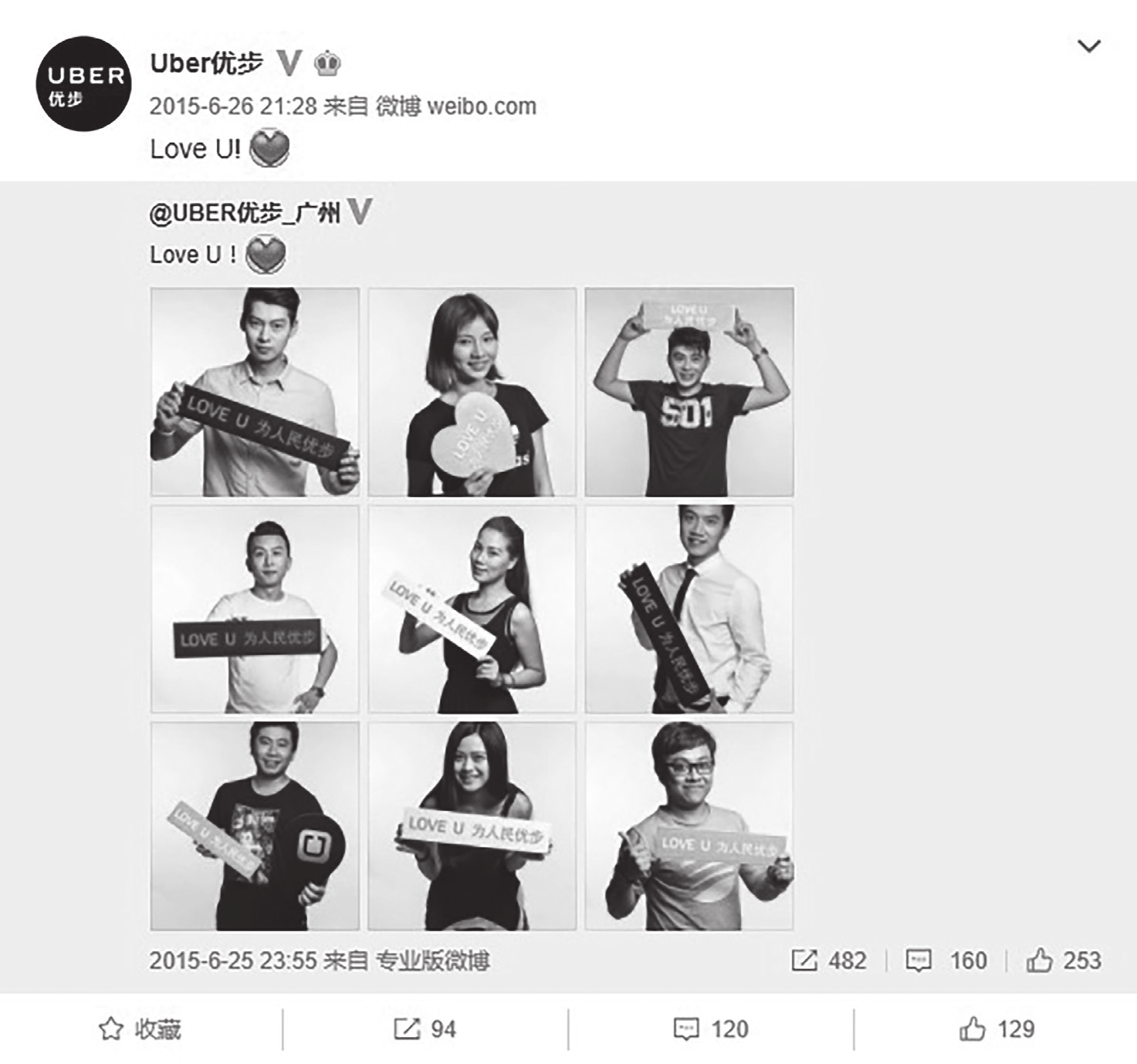Click the crown membership icon
The height and width of the screenshot is (1064, 1137).
[x=328, y=63]
